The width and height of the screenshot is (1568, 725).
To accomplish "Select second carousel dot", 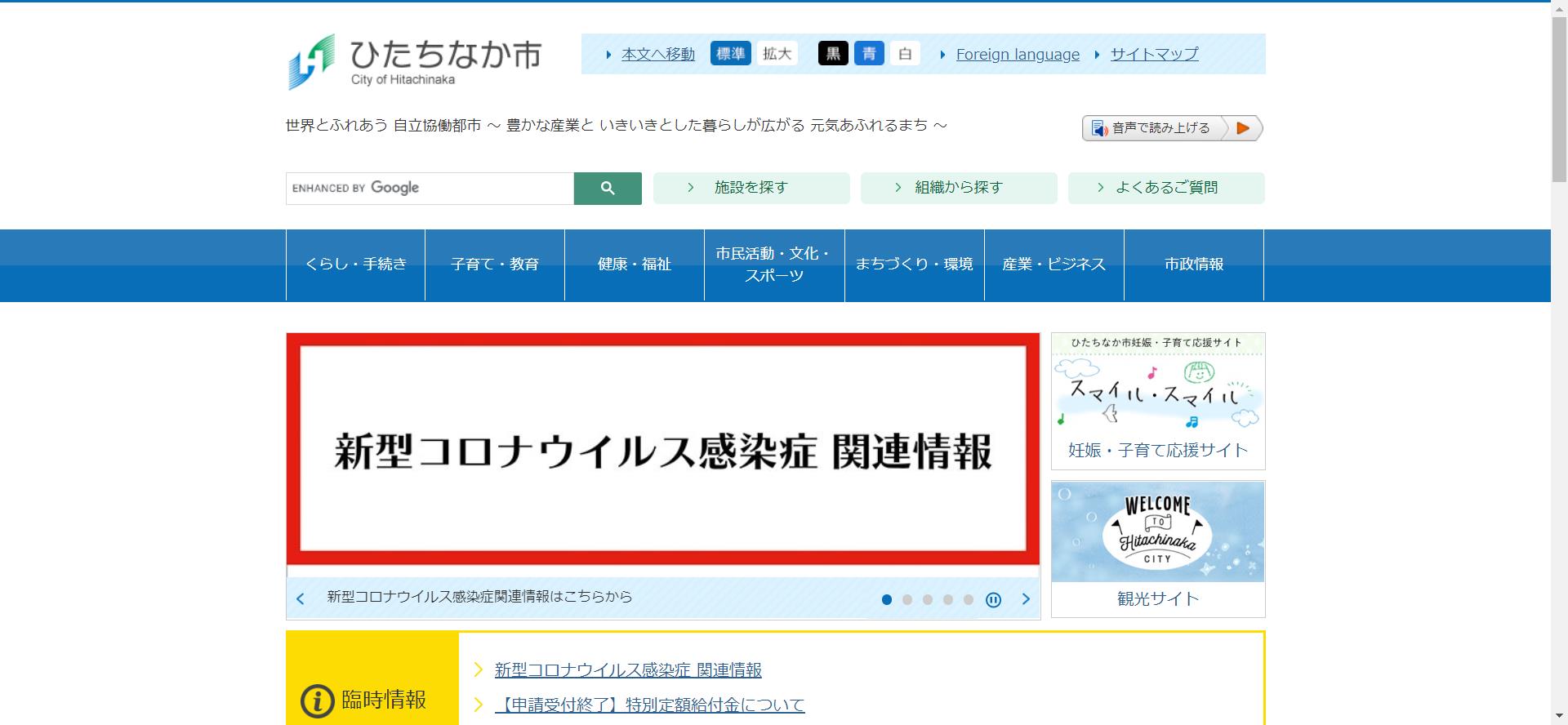I will pos(907,600).
